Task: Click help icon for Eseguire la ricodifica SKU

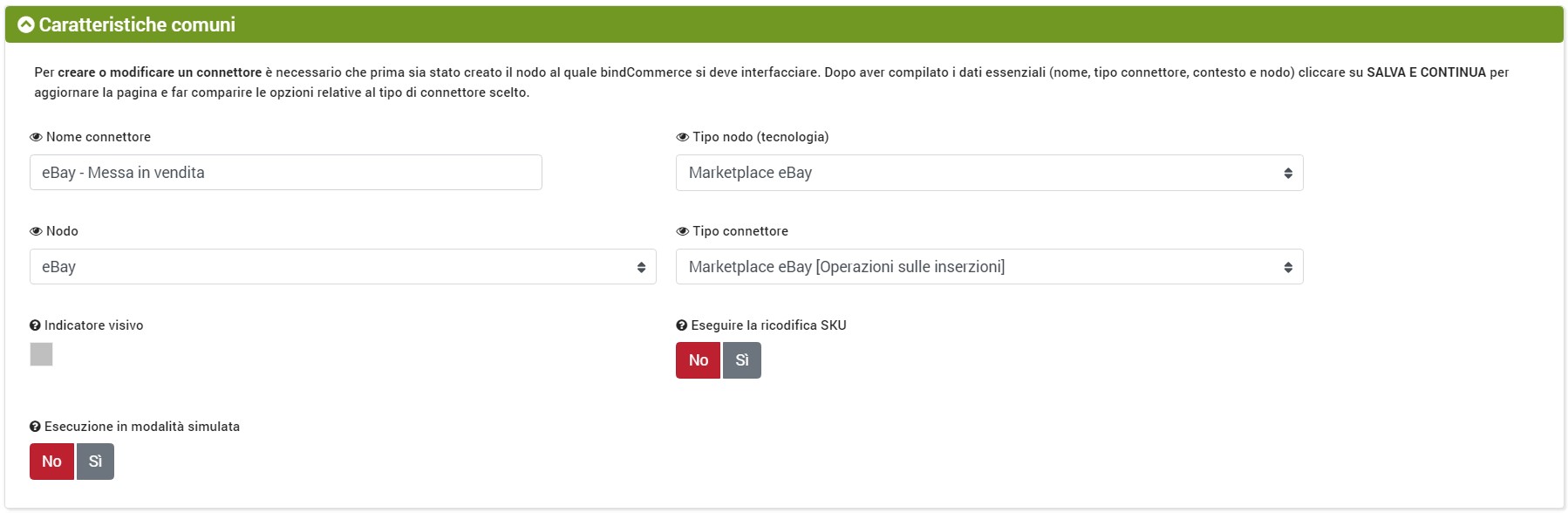Action: (681, 325)
